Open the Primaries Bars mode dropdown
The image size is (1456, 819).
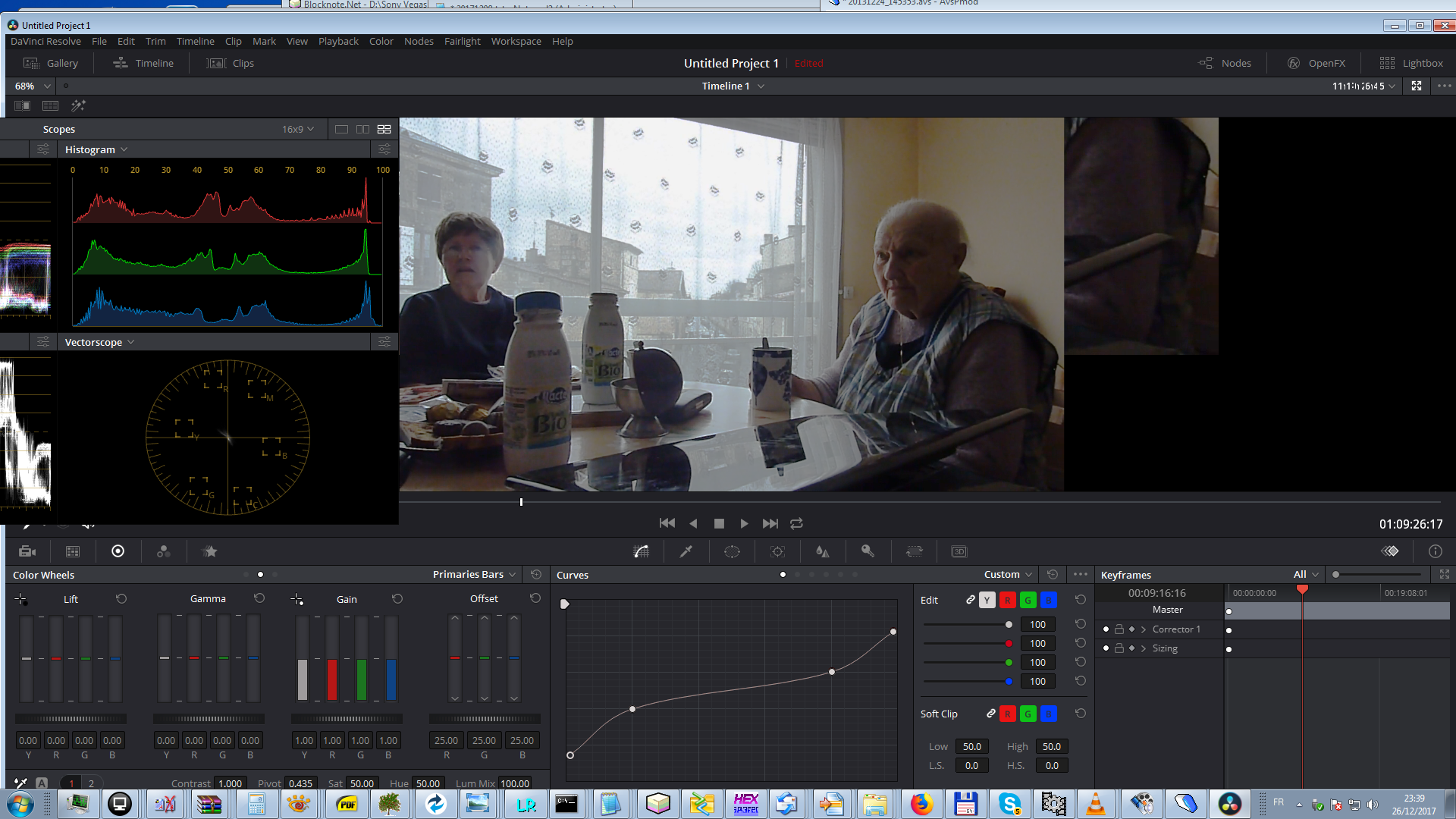(474, 574)
